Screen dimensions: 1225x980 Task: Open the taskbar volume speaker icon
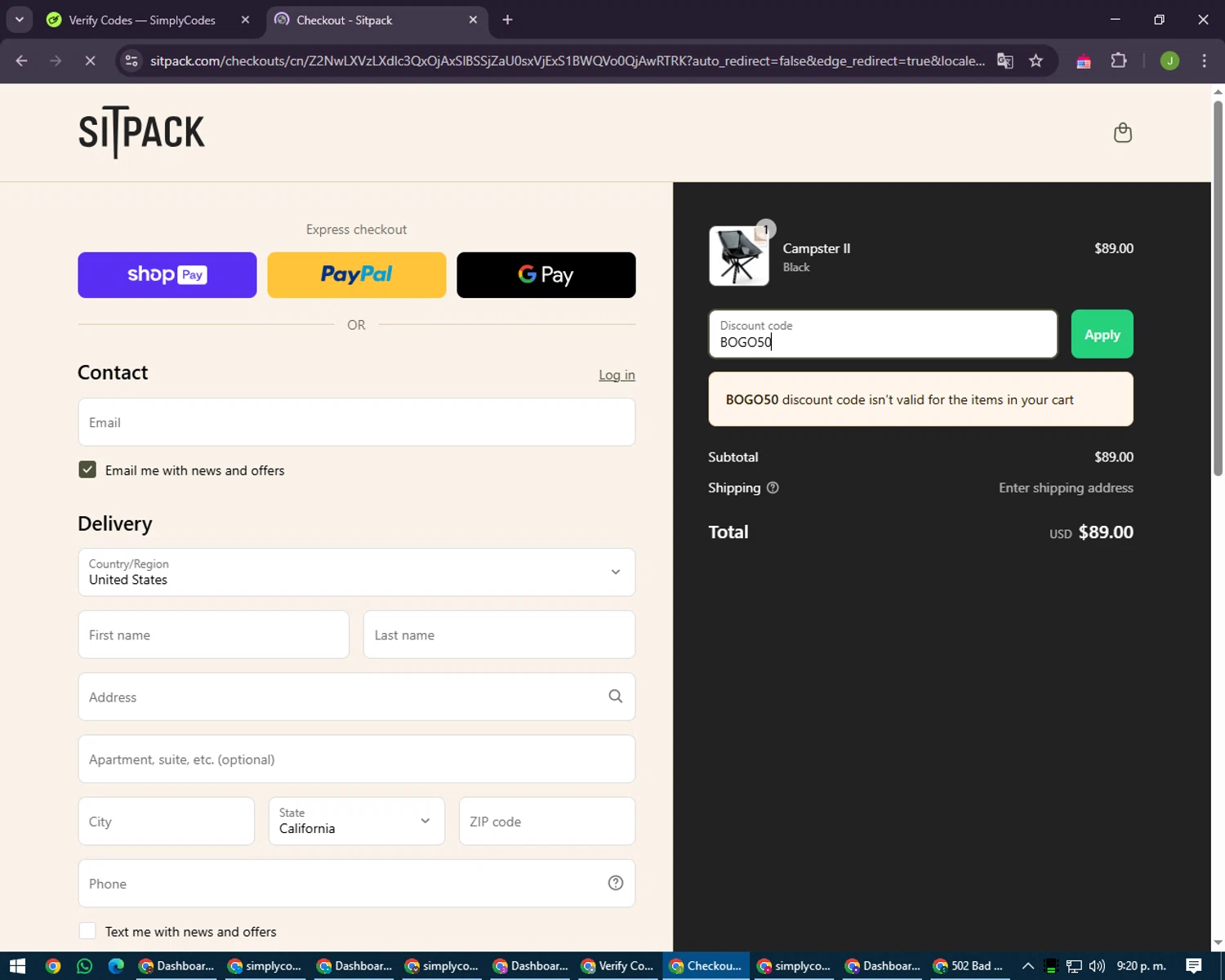(x=1096, y=966)
